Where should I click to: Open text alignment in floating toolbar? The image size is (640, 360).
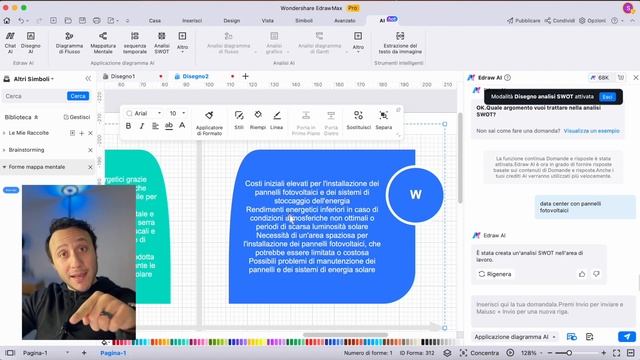coord(155,126)
